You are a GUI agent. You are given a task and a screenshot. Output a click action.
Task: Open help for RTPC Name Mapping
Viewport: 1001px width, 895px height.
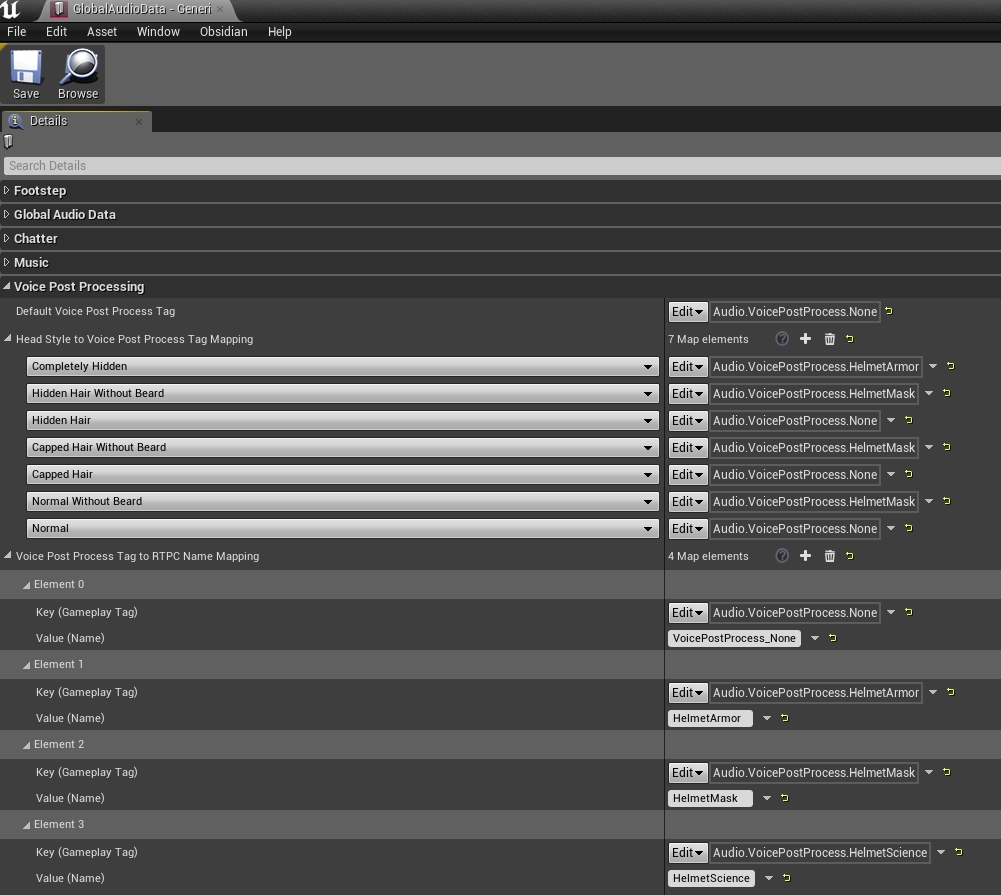pyautogui.click(x=782, y=556)
